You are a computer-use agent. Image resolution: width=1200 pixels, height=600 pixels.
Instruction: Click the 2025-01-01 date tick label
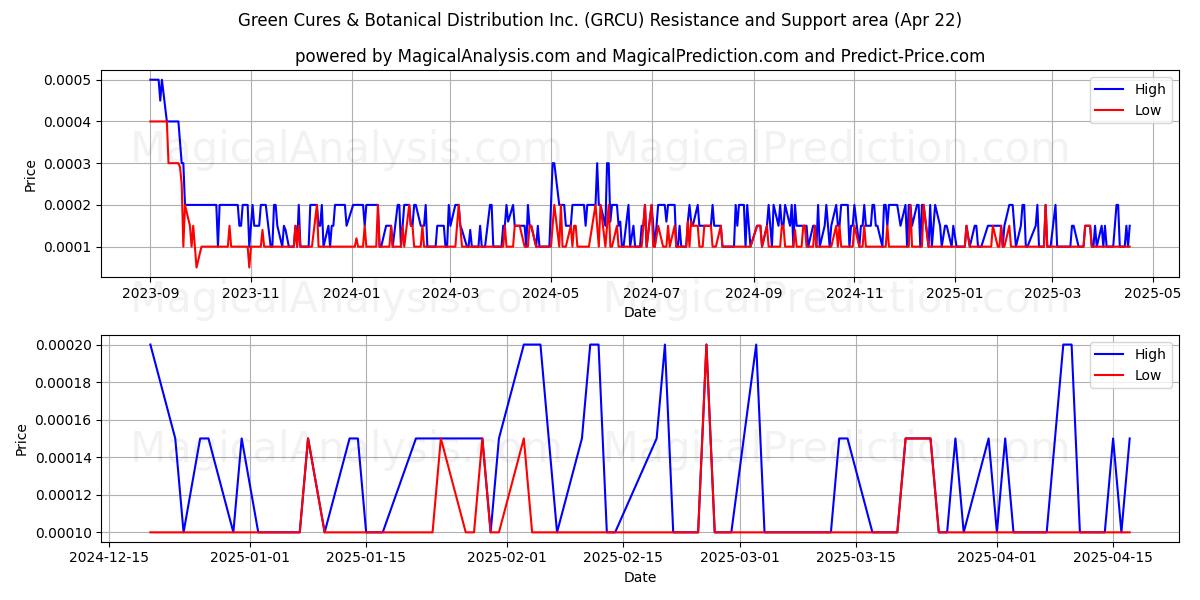[x=250, y=558]
